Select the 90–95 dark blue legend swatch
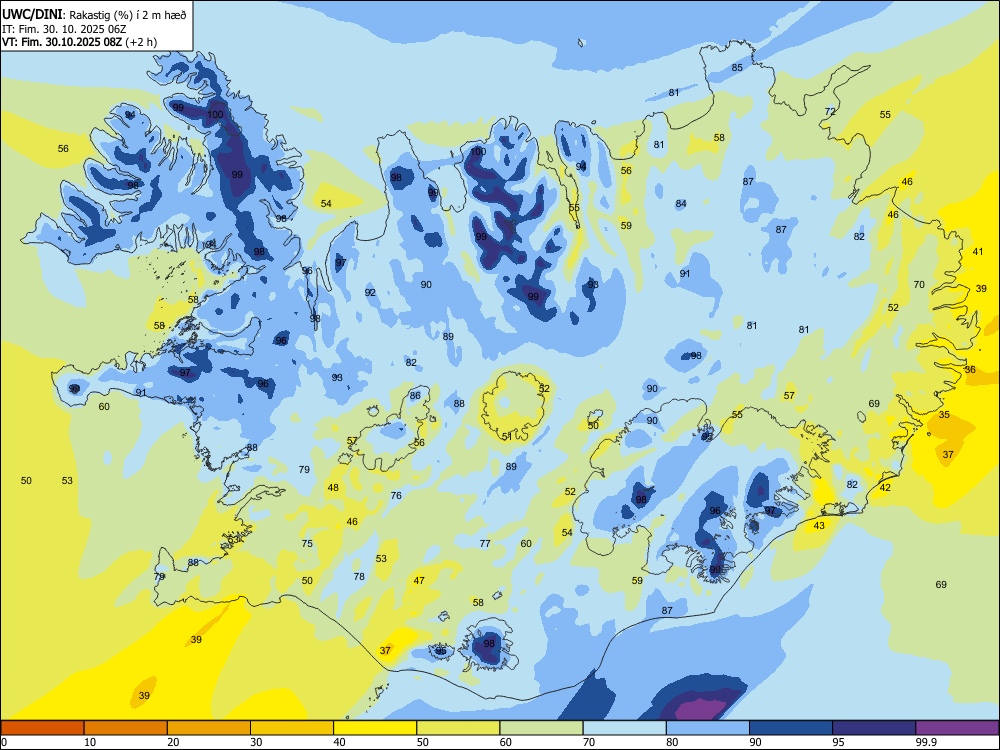Viewport: 1000px width, 750px height. tap(791, 728)
